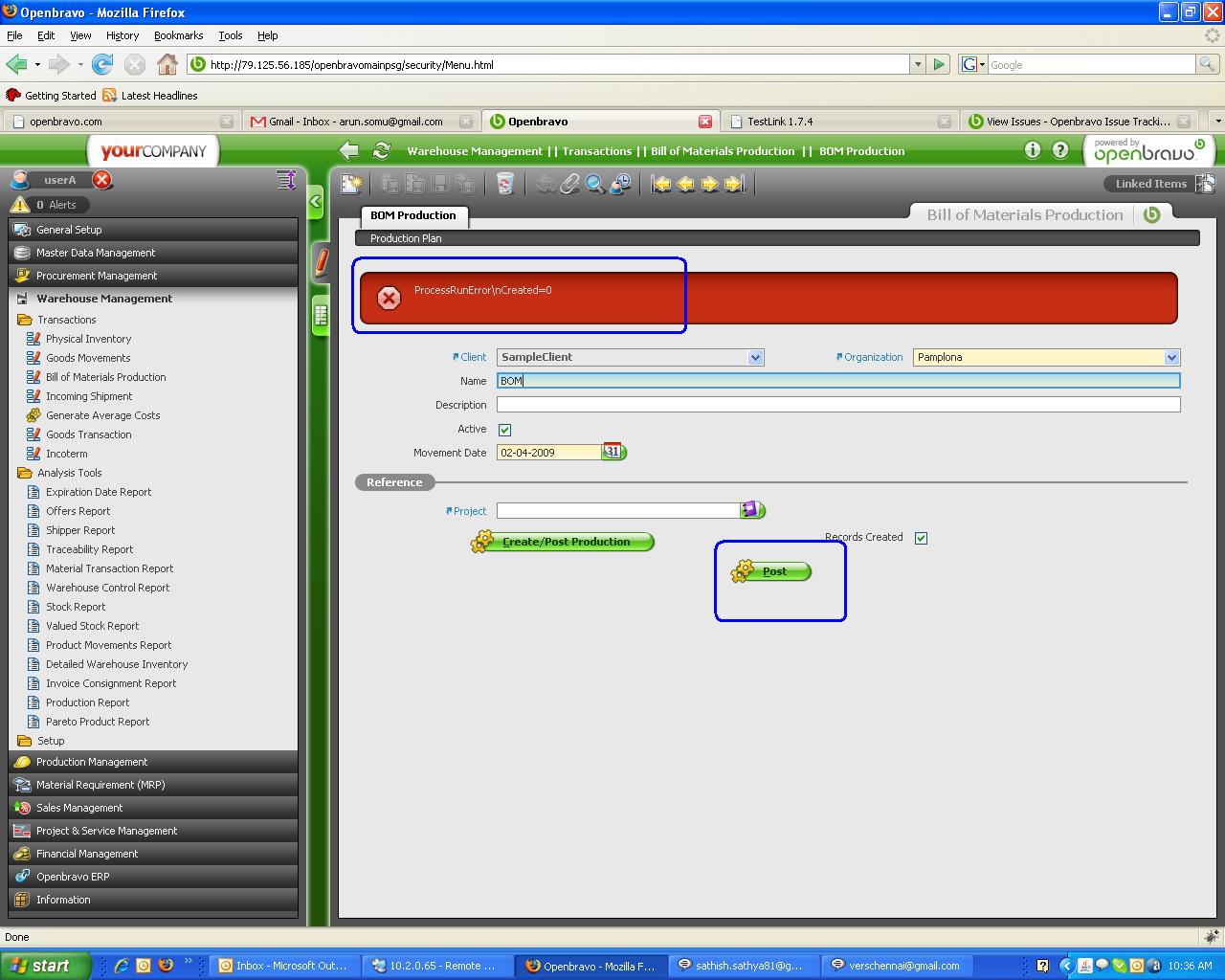Log out with red X beside userA
This screenshot has height=980, width=1225.
click(102, 180)
